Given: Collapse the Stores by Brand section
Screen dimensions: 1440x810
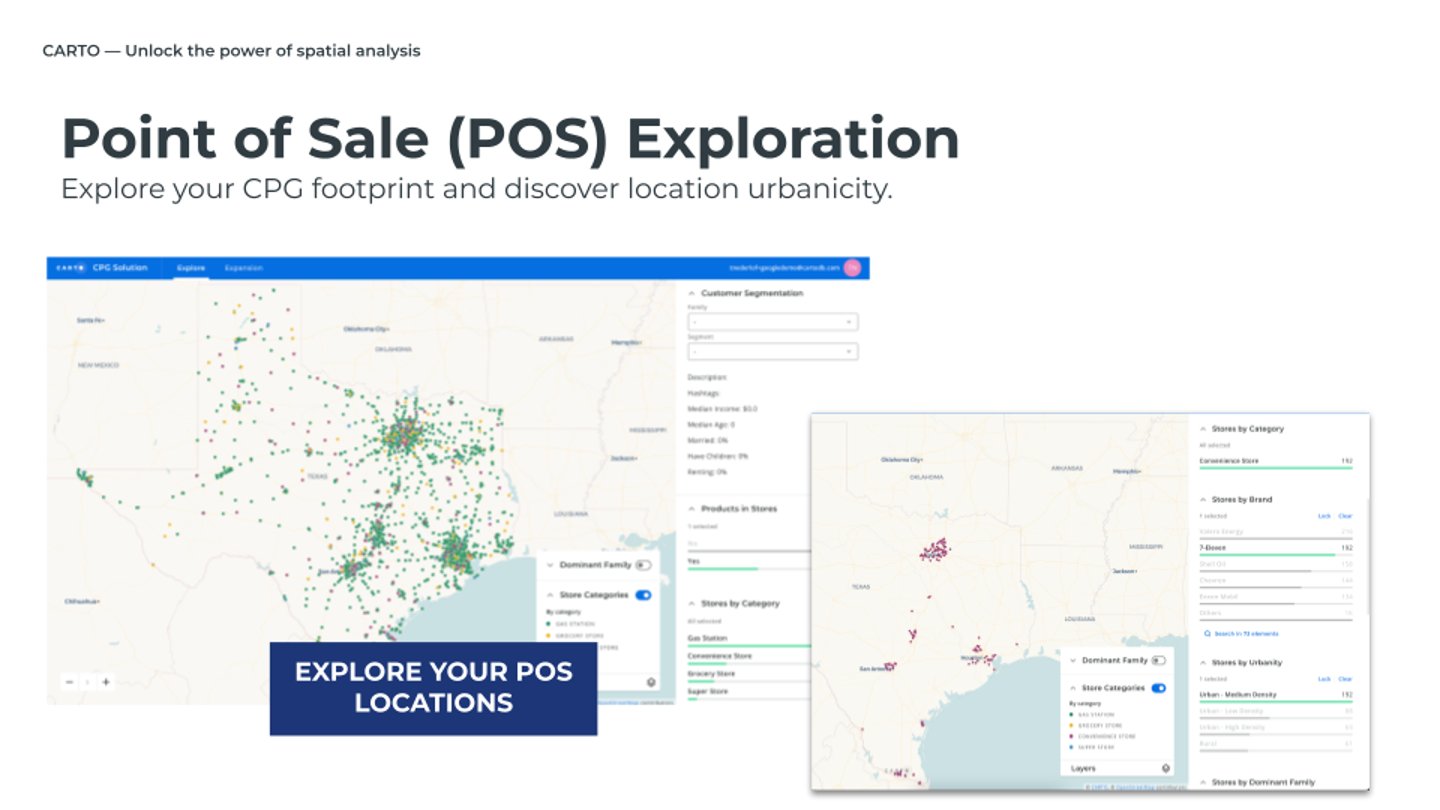Looking at the screenshot, I should pyautogui.click(x=1203, y=499).
